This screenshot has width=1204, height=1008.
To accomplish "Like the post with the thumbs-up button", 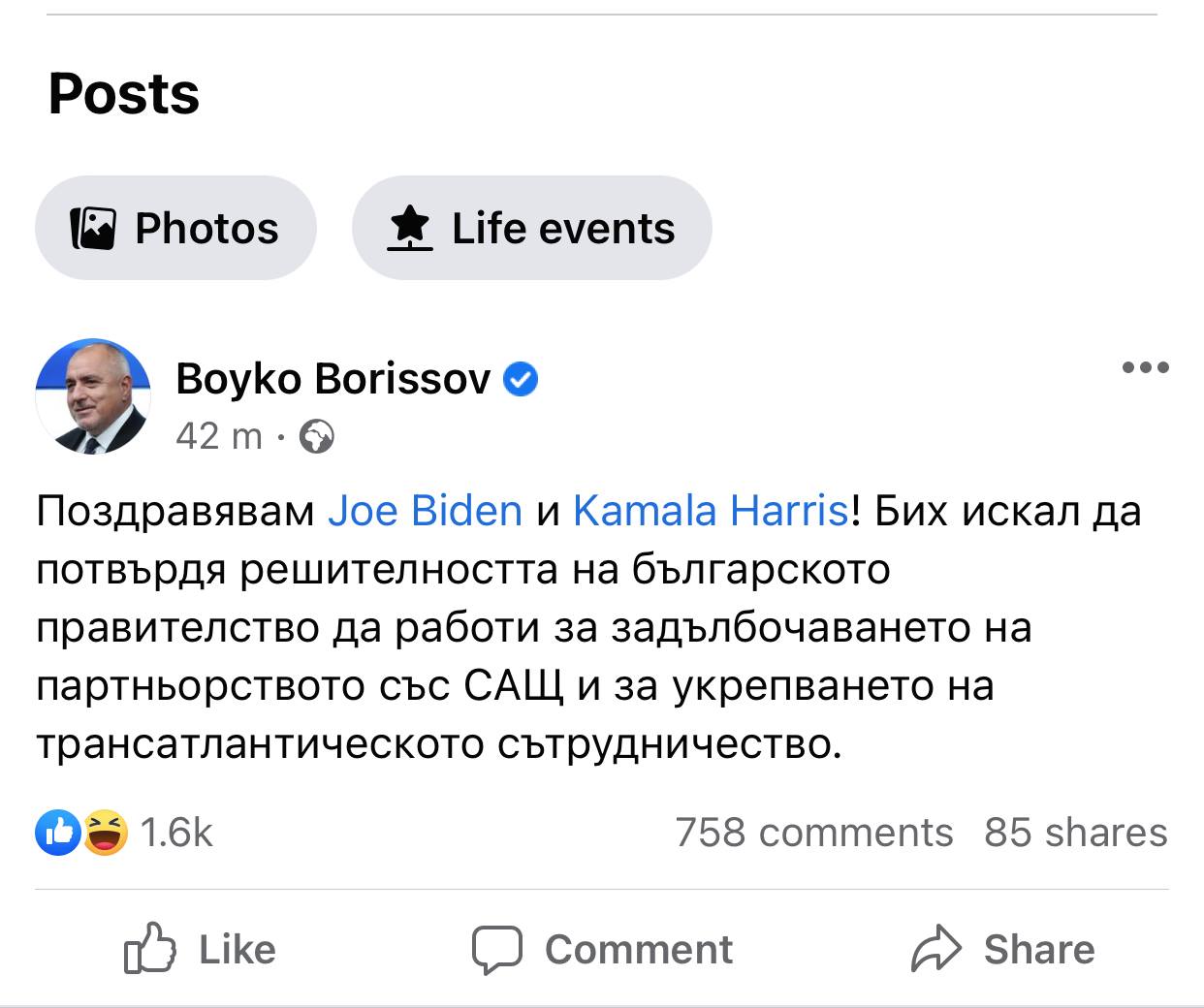I will click(201, 949).
